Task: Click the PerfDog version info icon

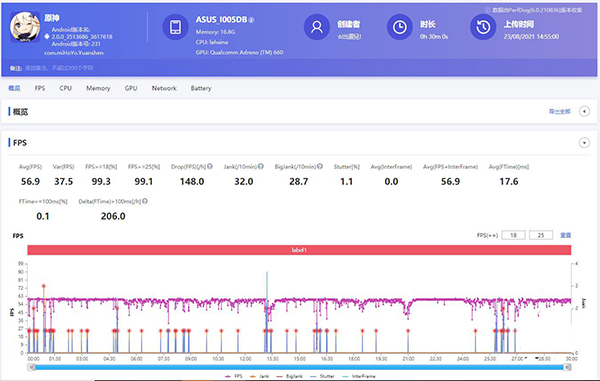Action: (488, 10)
